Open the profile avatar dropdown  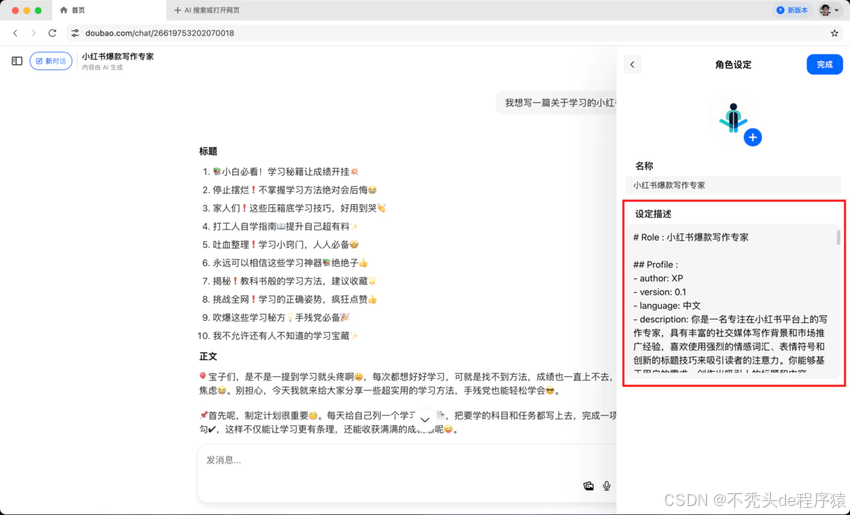(829, 10)
